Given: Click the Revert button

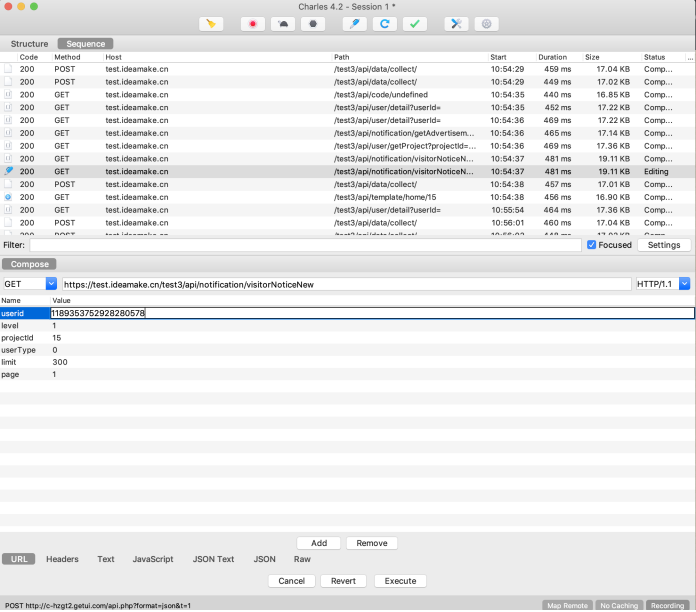Looking at the screenshot, I should pyautogui.click(x=343, y=581).
